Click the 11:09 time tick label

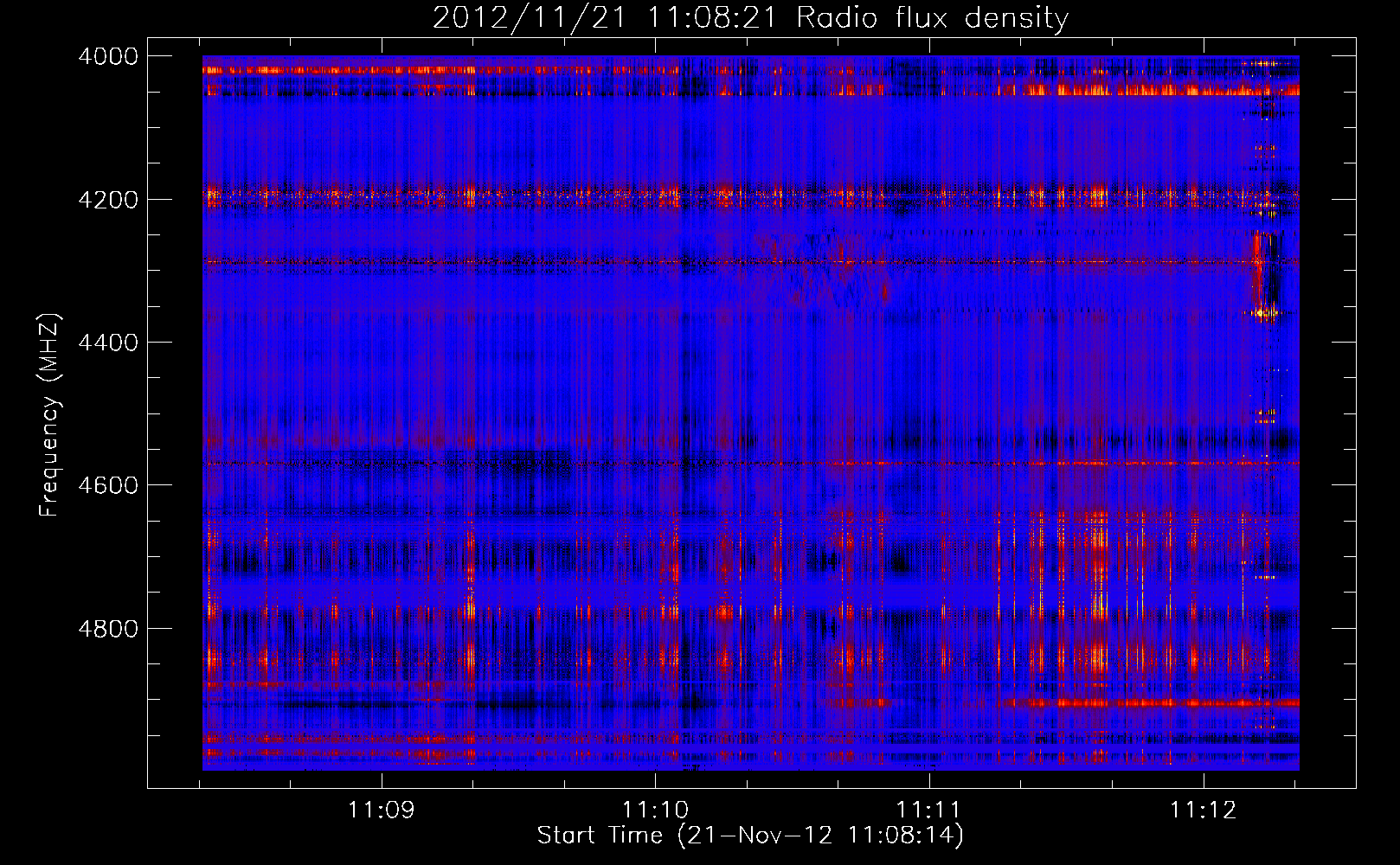tap(382, 811)
